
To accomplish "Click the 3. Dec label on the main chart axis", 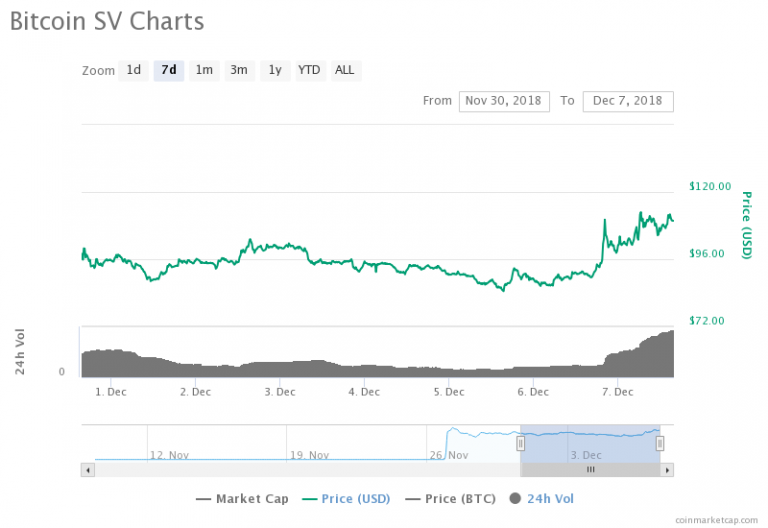I will (280, 392).
